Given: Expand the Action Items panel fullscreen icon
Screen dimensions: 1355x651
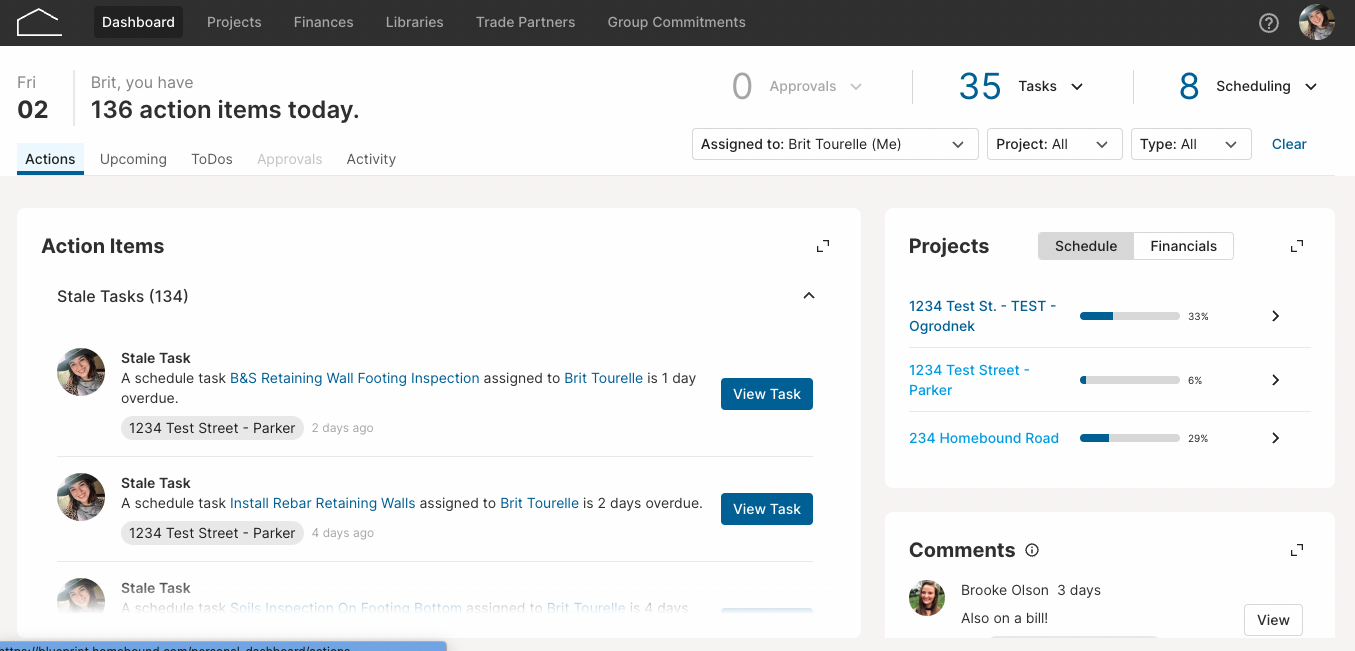Looking at the screenshot, I should pos(823,246).
